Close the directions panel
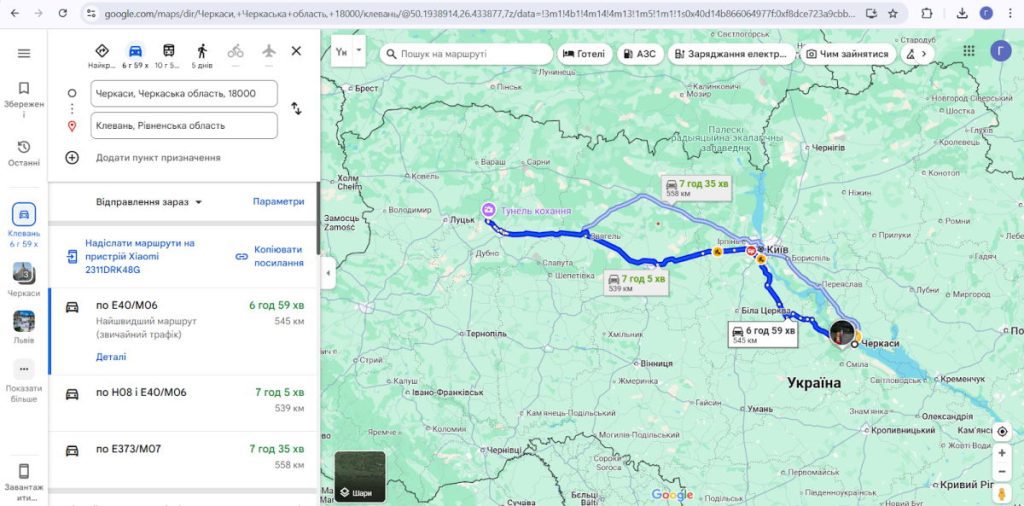Viewport: 1024px width, 506px height. [296, 51]
